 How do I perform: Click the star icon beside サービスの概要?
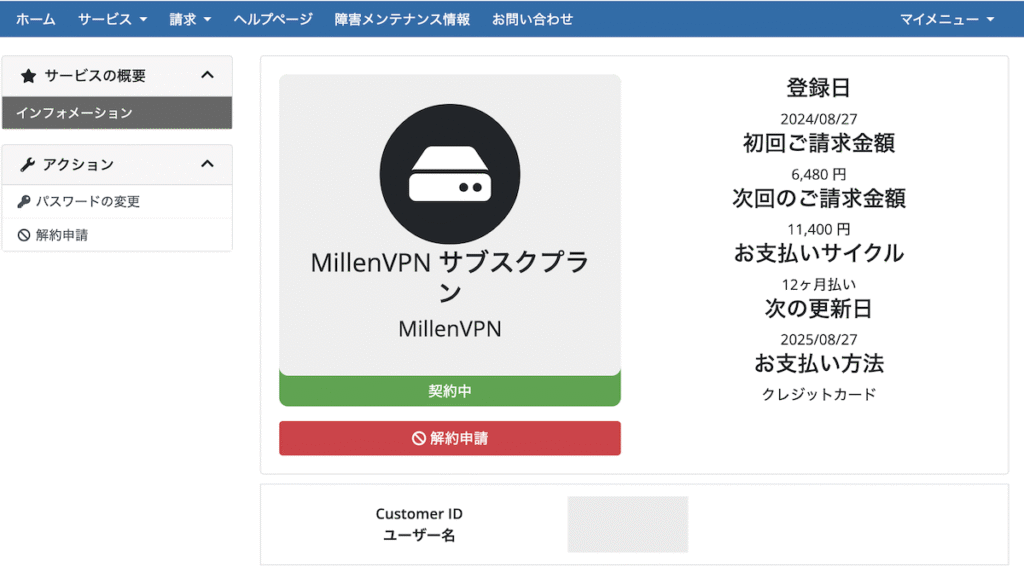[x=28, y=76]
